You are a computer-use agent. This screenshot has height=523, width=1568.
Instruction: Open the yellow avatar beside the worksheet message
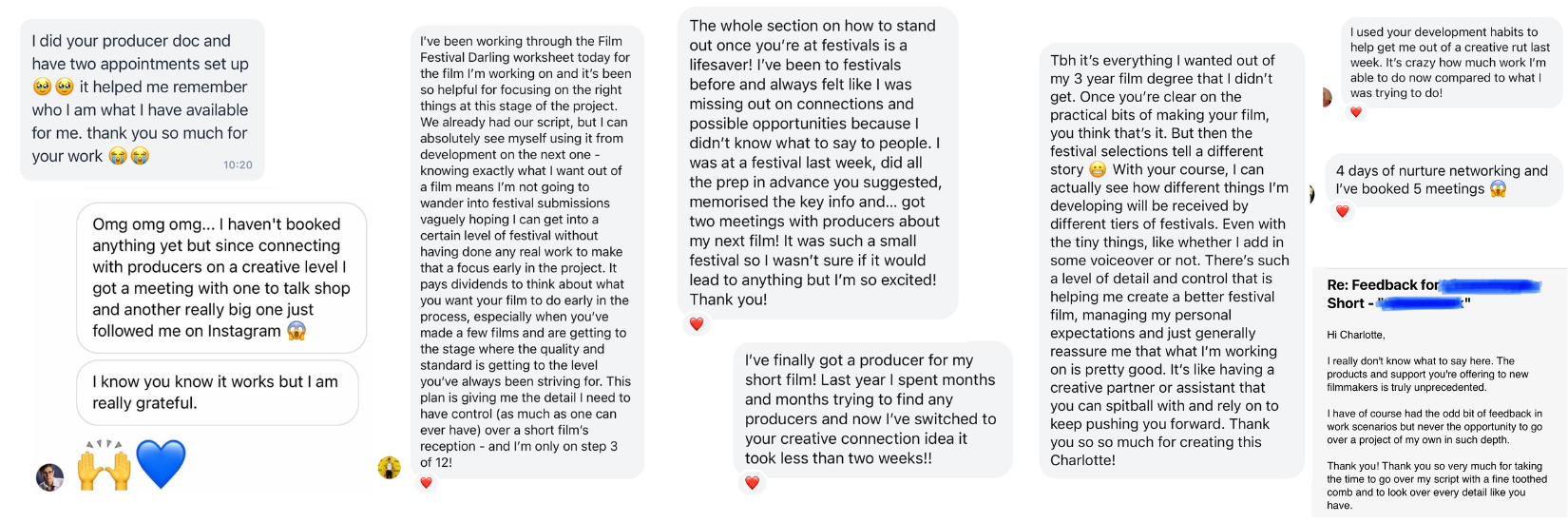click(390, 467)
